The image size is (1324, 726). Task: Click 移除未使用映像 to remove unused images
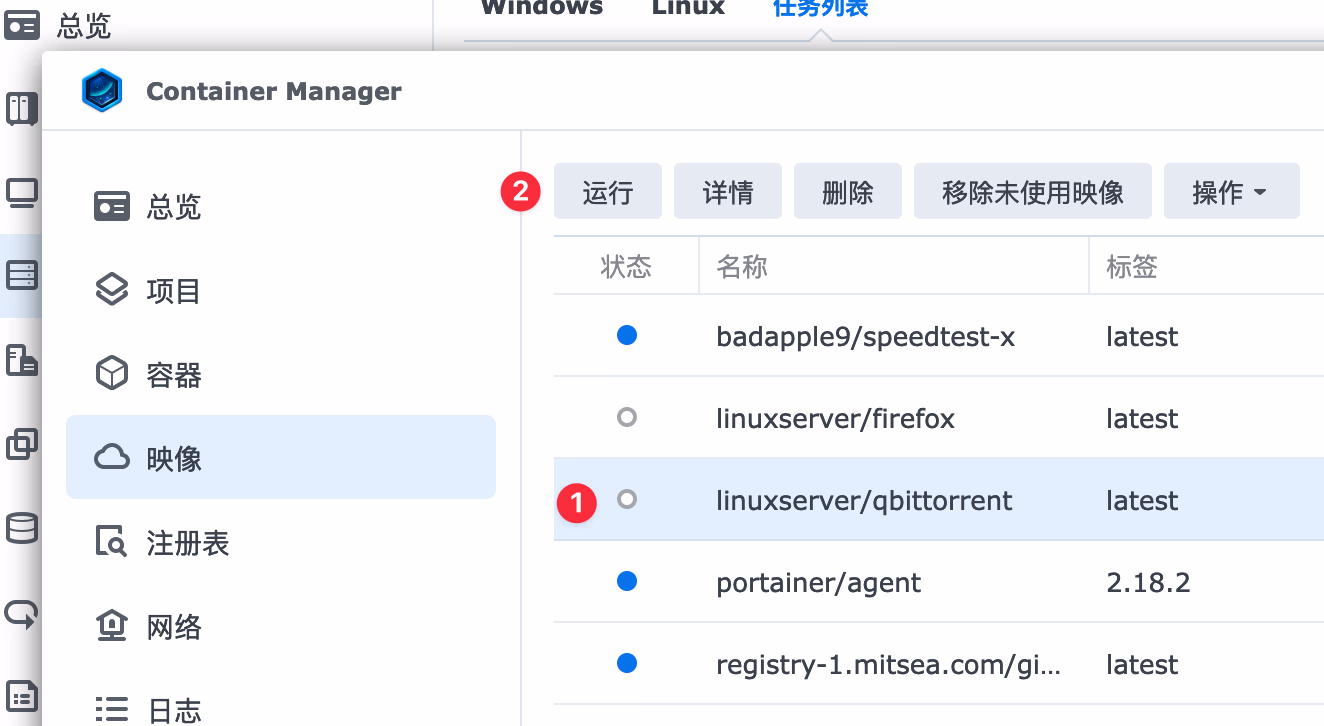point(1032,192)
